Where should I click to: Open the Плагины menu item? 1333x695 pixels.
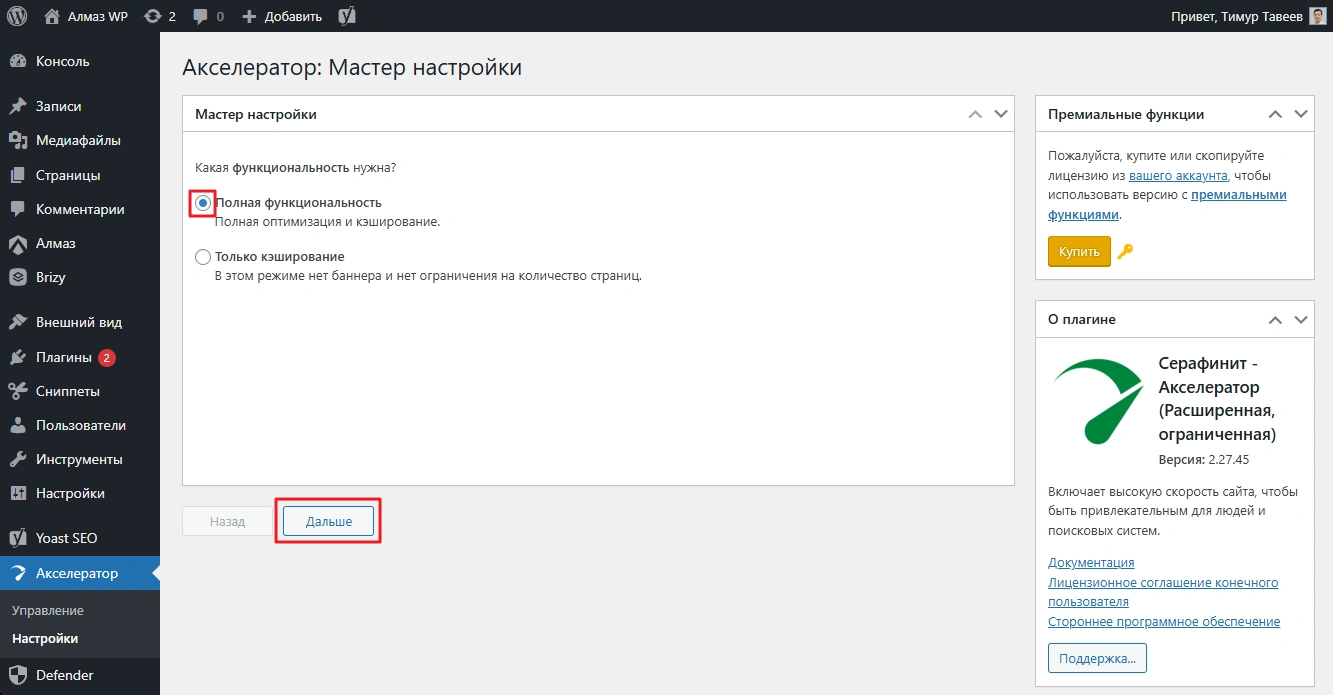pyautogui.click(x=63, y=357)
